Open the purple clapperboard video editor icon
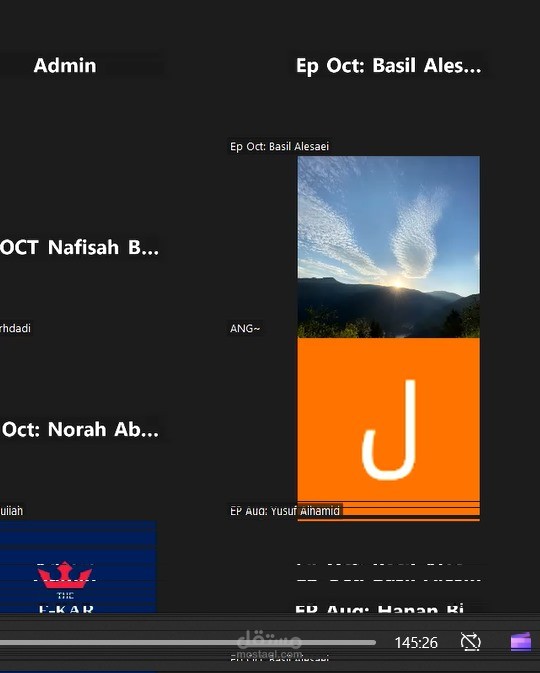 tap(520, 642)
